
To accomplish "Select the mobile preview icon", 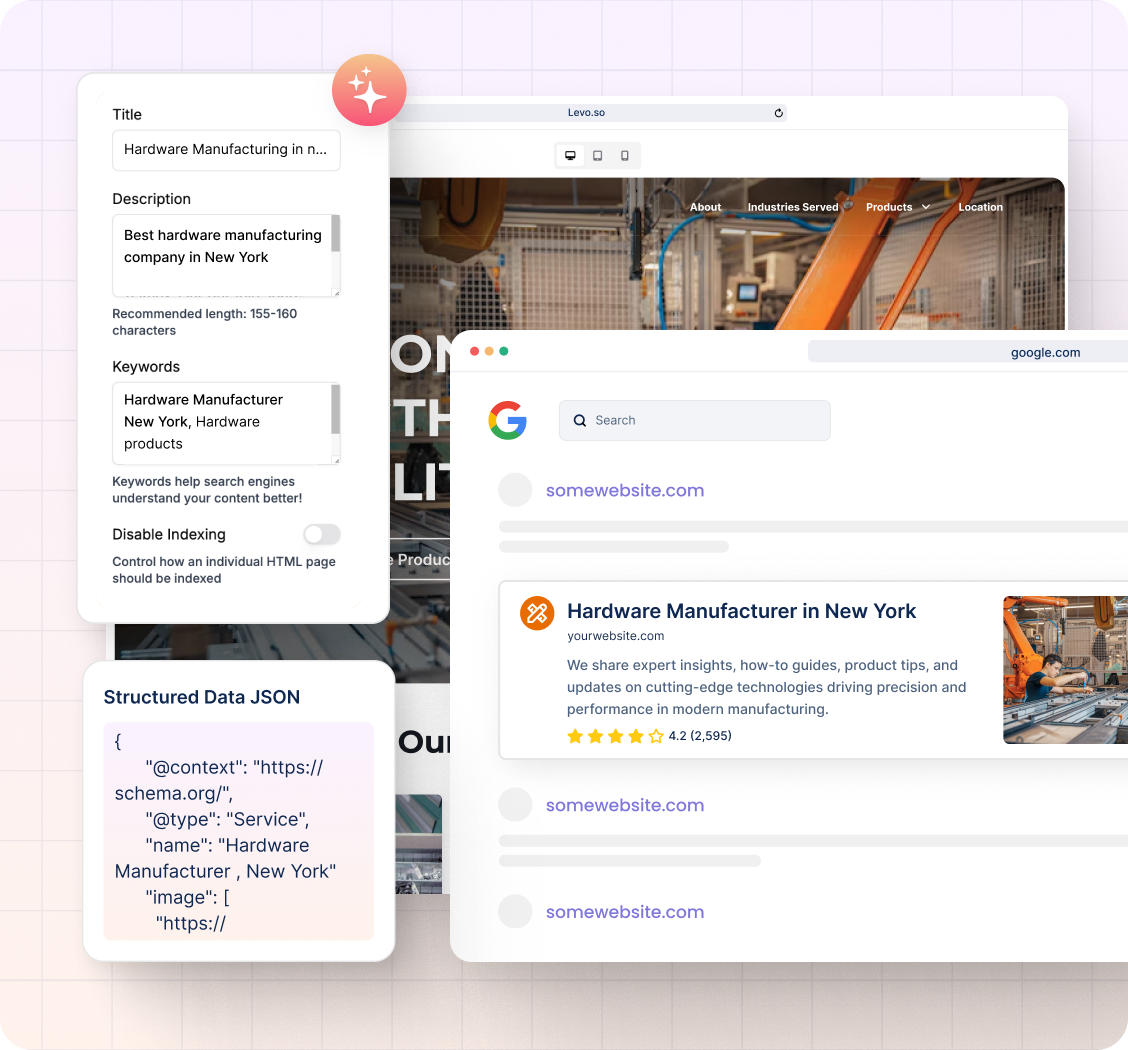I will pos(625,155).
